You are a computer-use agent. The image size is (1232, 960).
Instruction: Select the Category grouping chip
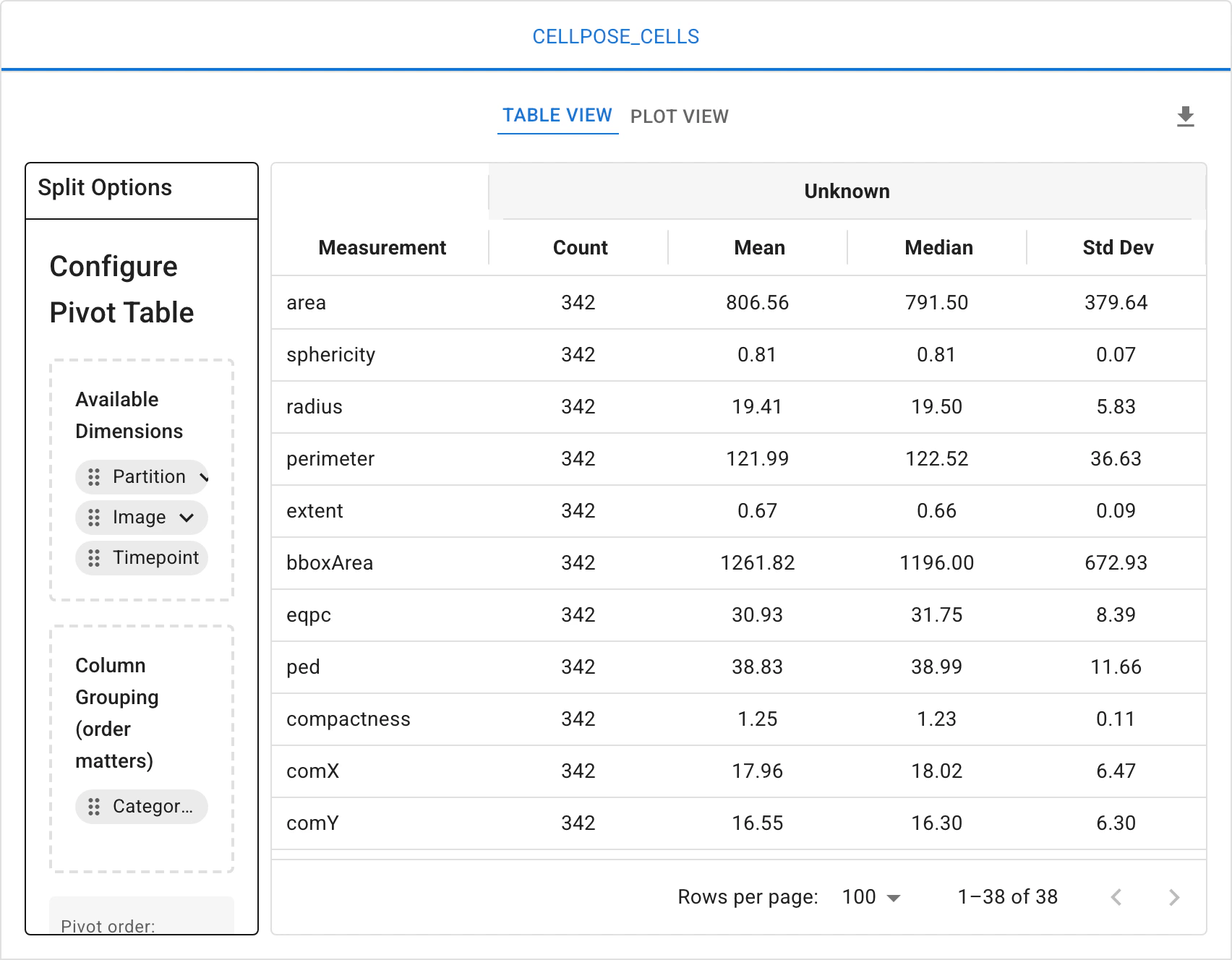[x=142, y=807]
